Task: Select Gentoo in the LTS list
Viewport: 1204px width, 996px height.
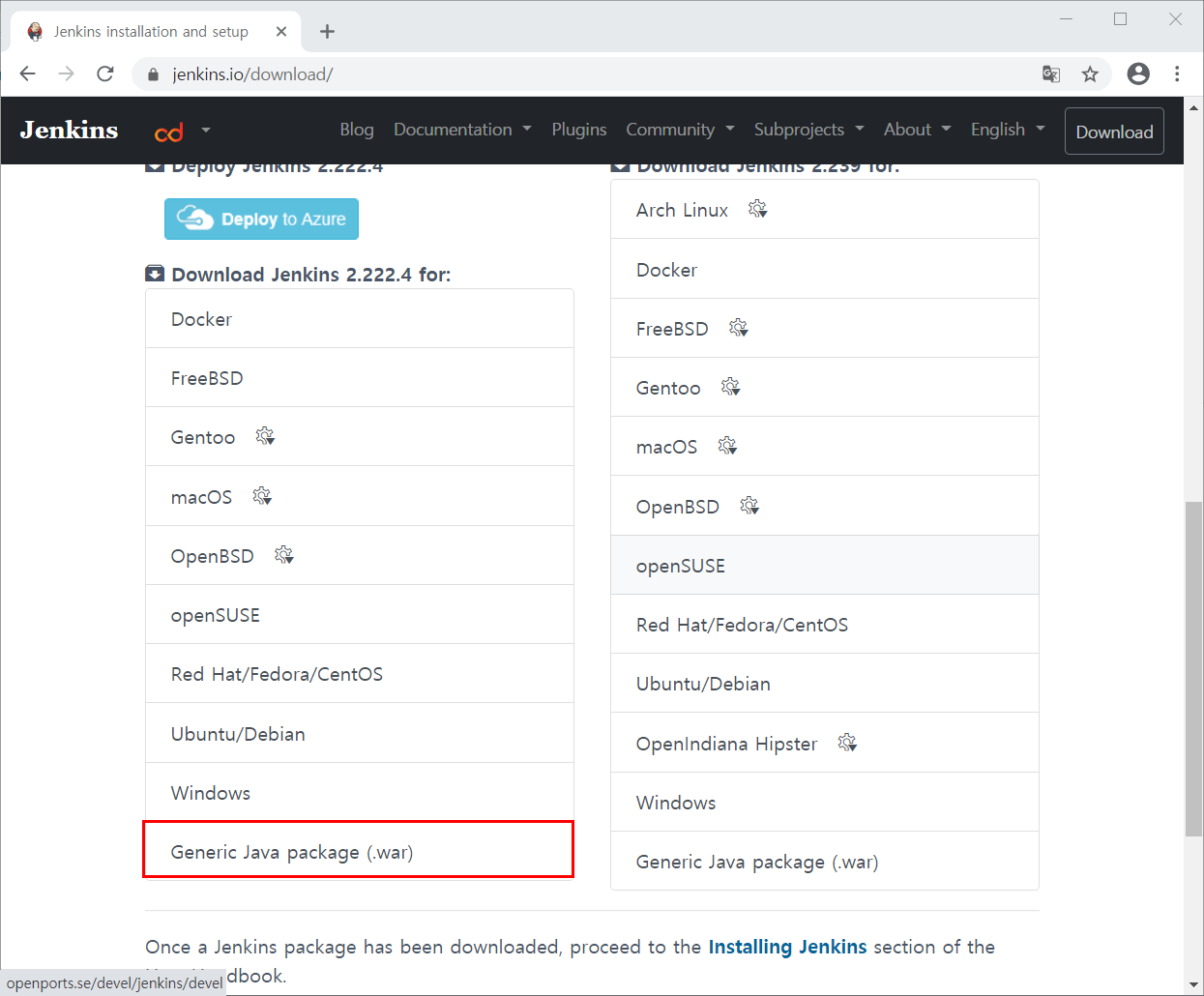Action: pyautogui.click(x=360, y=437)
